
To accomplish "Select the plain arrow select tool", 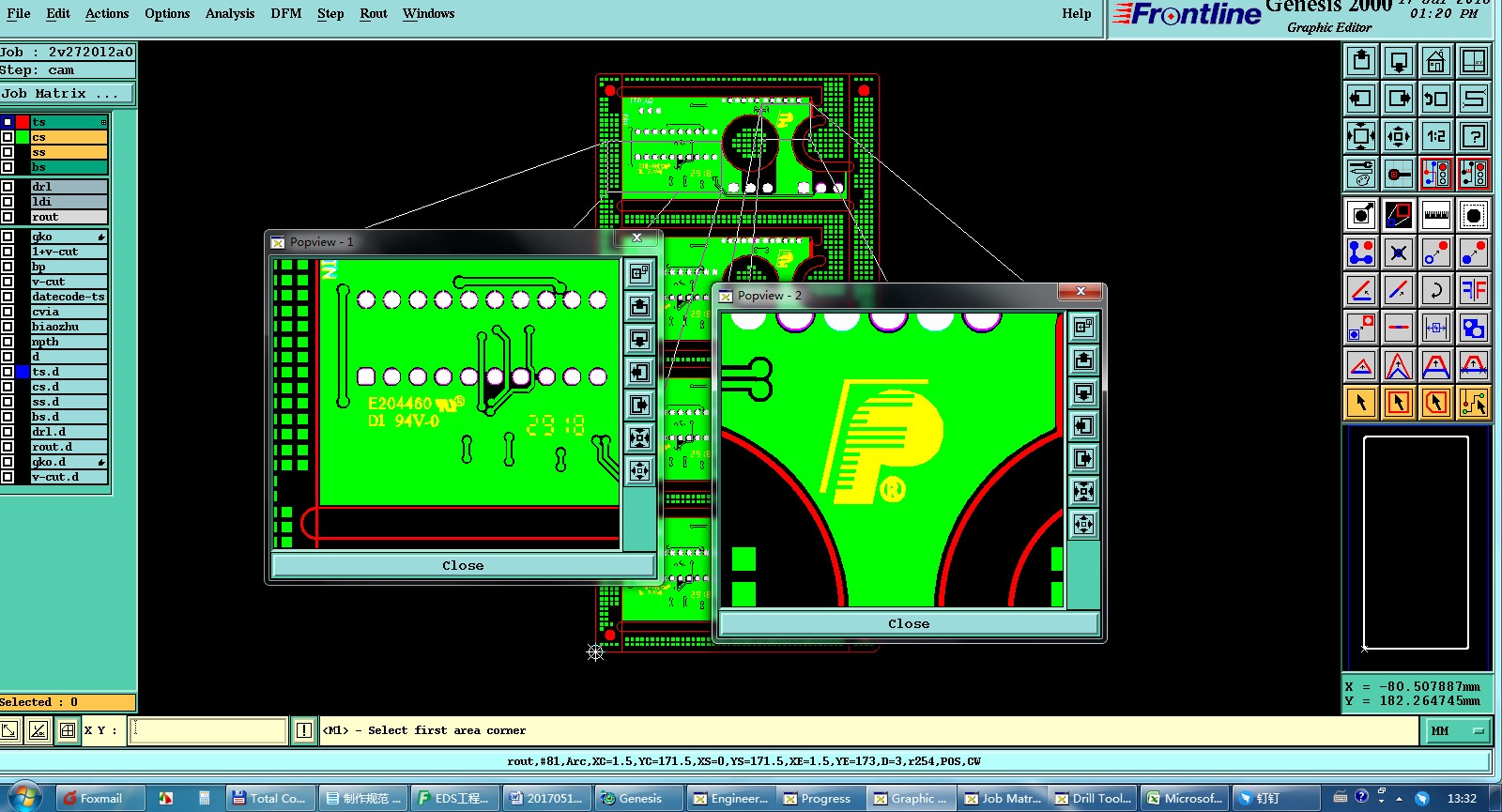I will 1361,403.
